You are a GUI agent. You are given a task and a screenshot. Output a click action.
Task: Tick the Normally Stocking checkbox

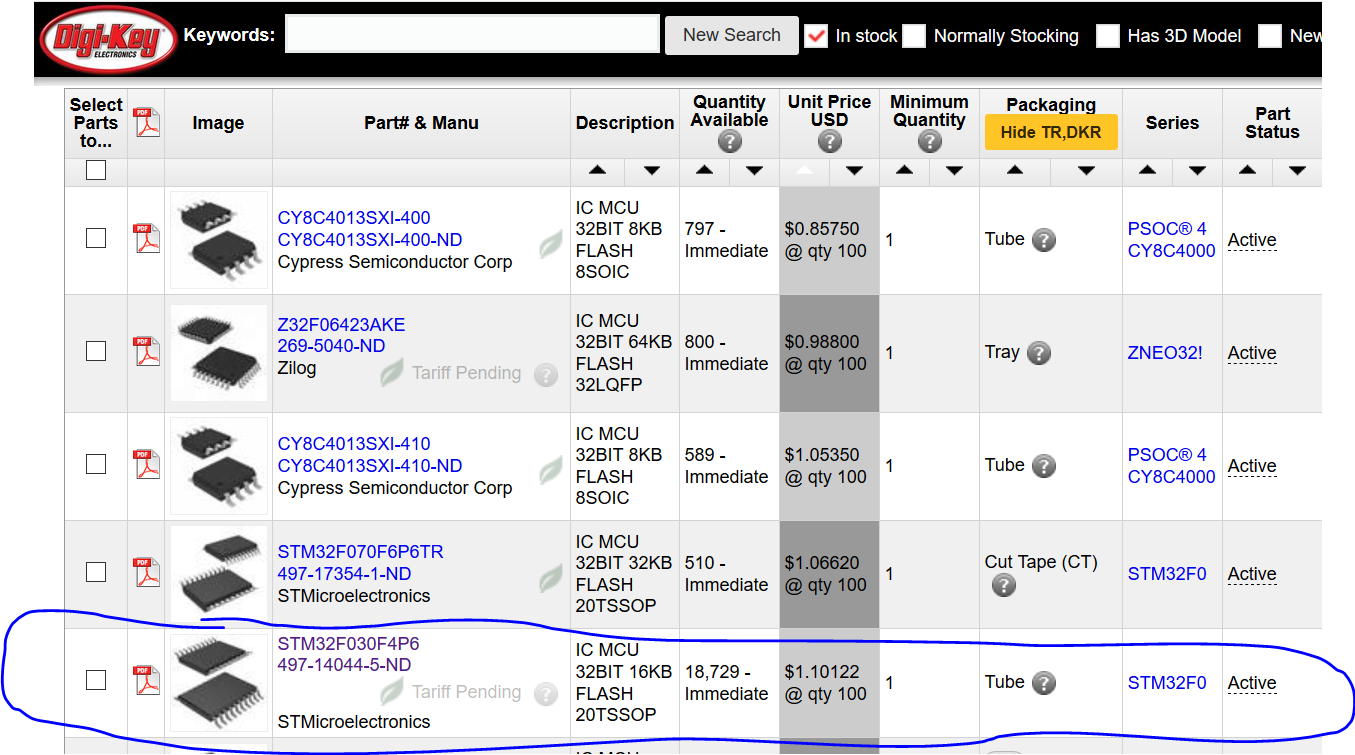(x=914, y=36)
